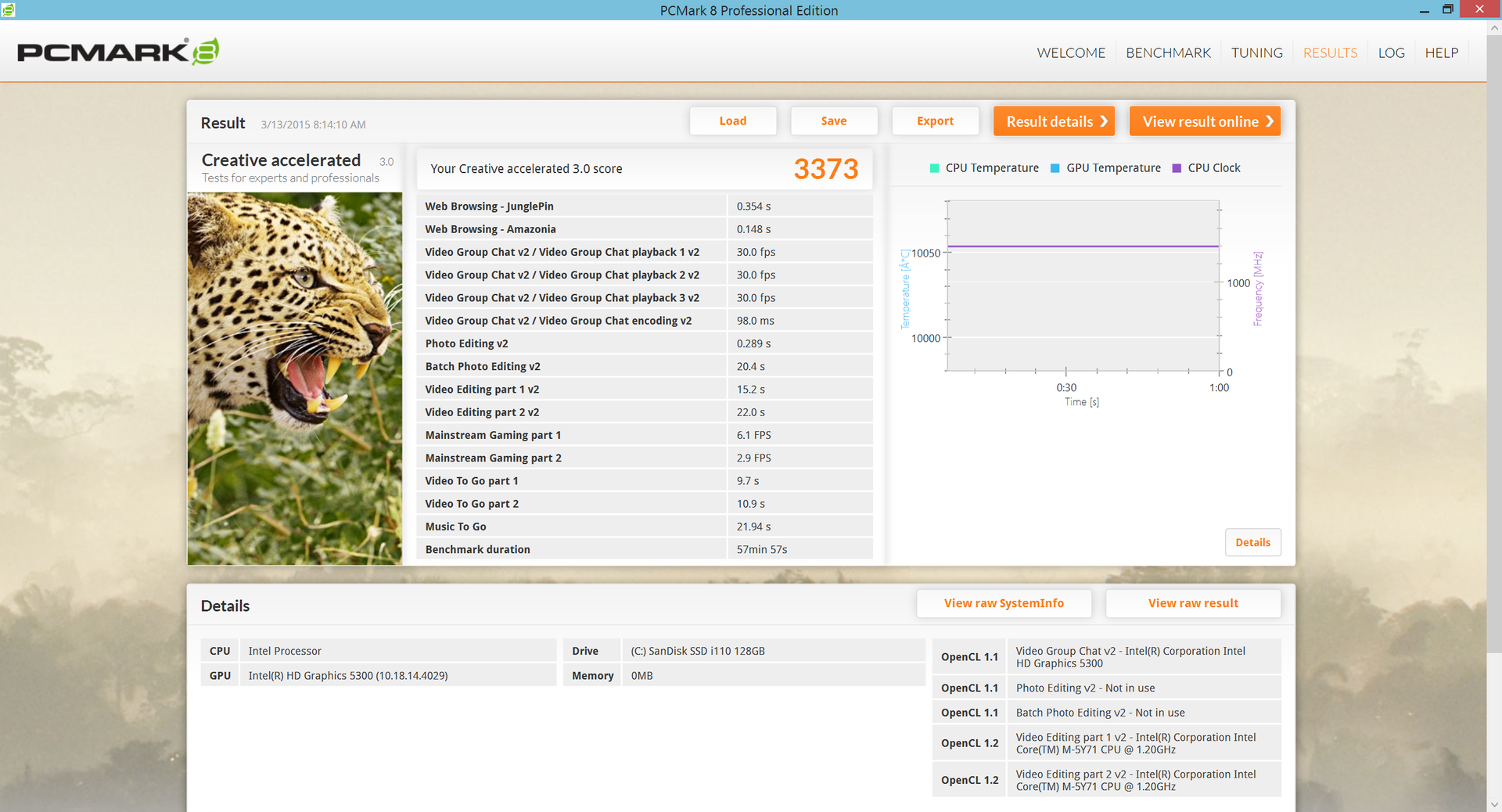Click Video To Go part 1 row
Image resolution: width=1502 pixels, height=812 pixels.
point(645,480)
